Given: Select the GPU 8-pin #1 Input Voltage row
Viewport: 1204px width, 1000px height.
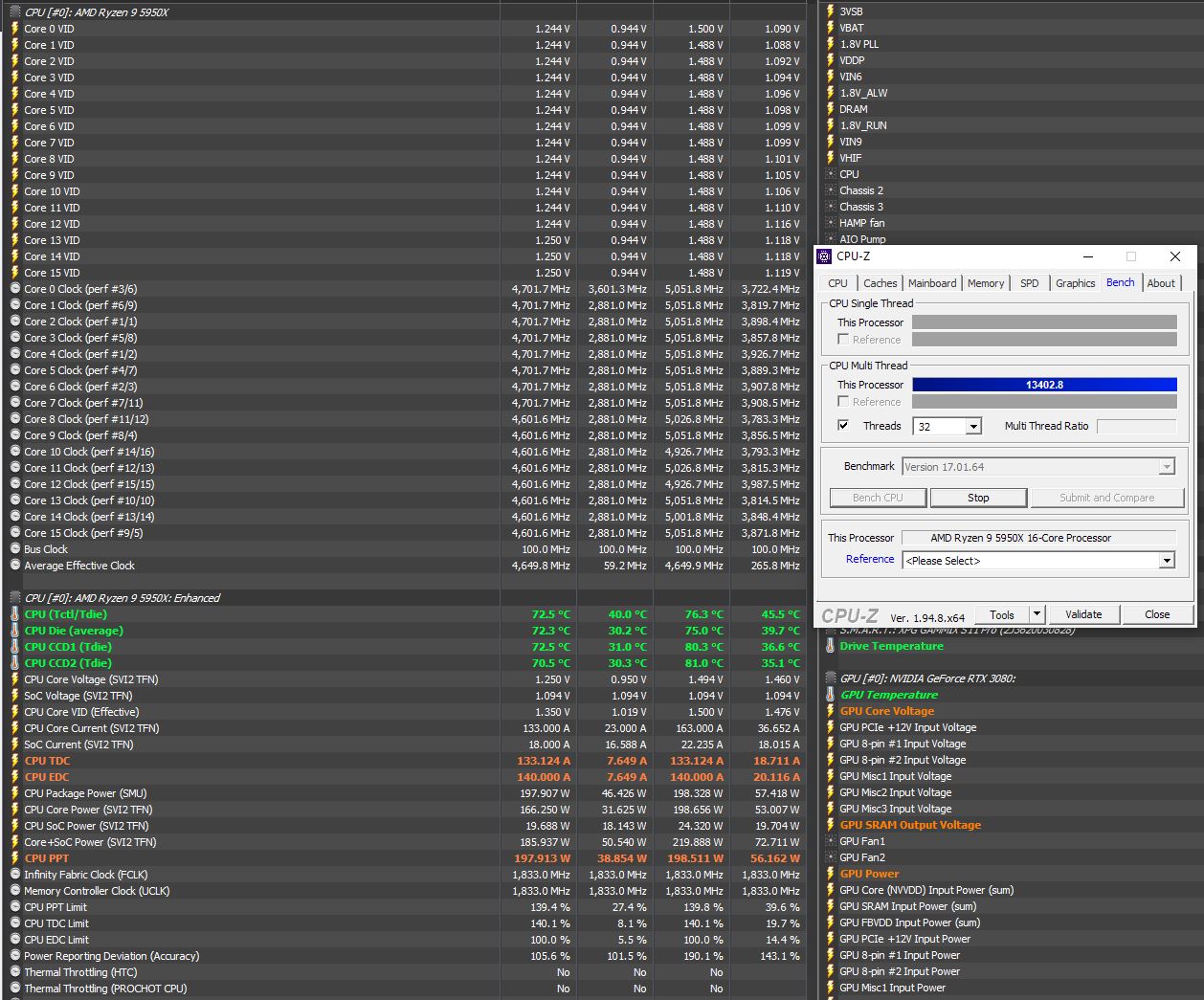Looking at the screenshot, I should [1013, 744].
